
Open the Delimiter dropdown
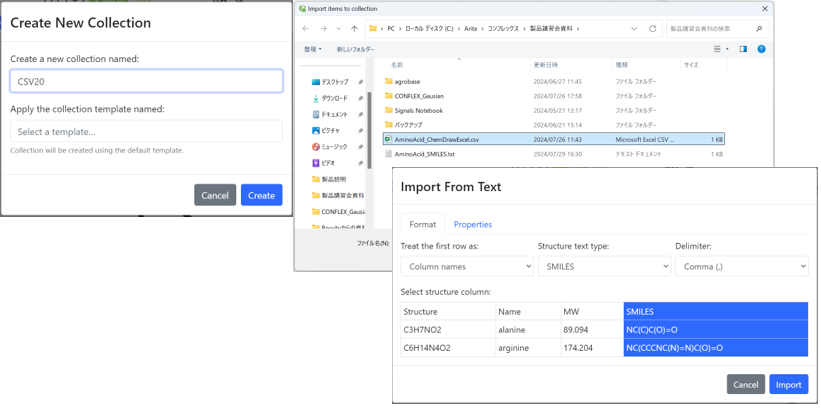(x=741, y=267)
